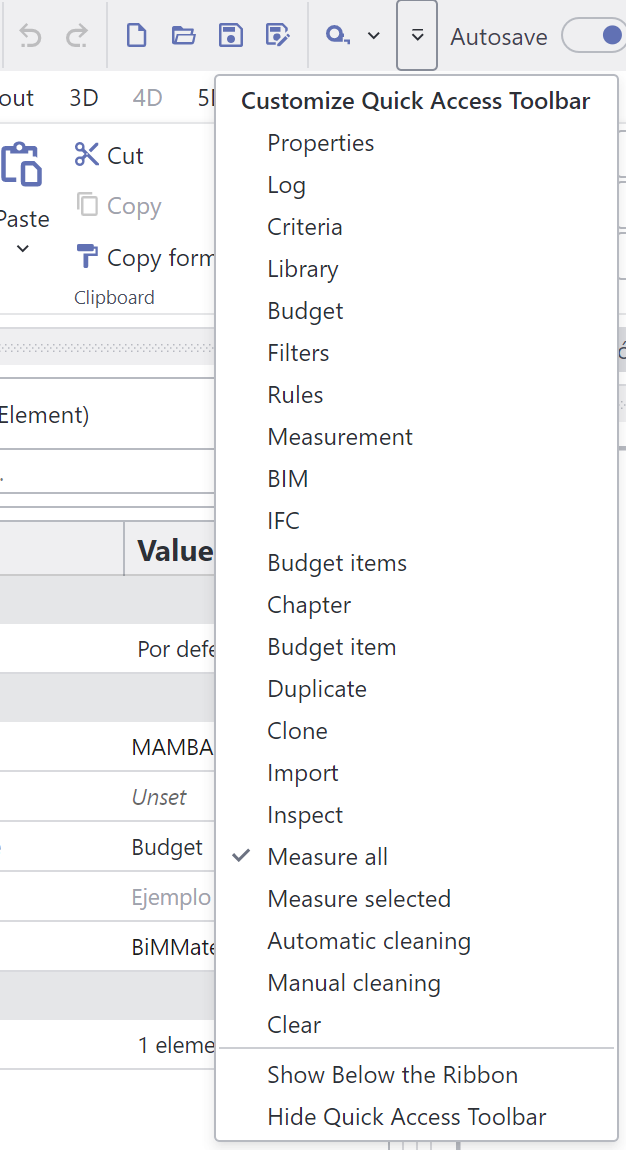Select Duplicate in the customize menu
This screenshot has height=1150, width=626.
point(416,689)
